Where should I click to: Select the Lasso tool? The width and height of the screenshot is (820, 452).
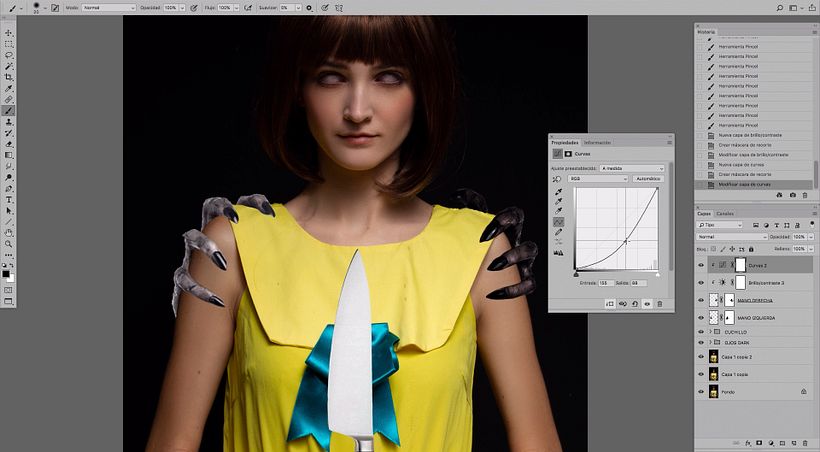(8, 55)
